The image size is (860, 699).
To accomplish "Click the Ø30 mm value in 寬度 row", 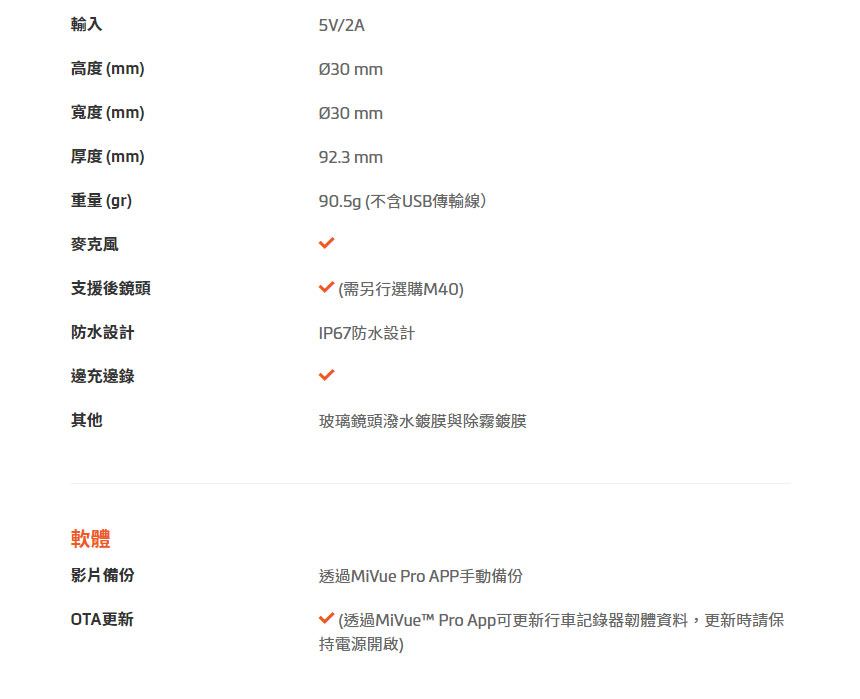I will click(x=351, y=113).
